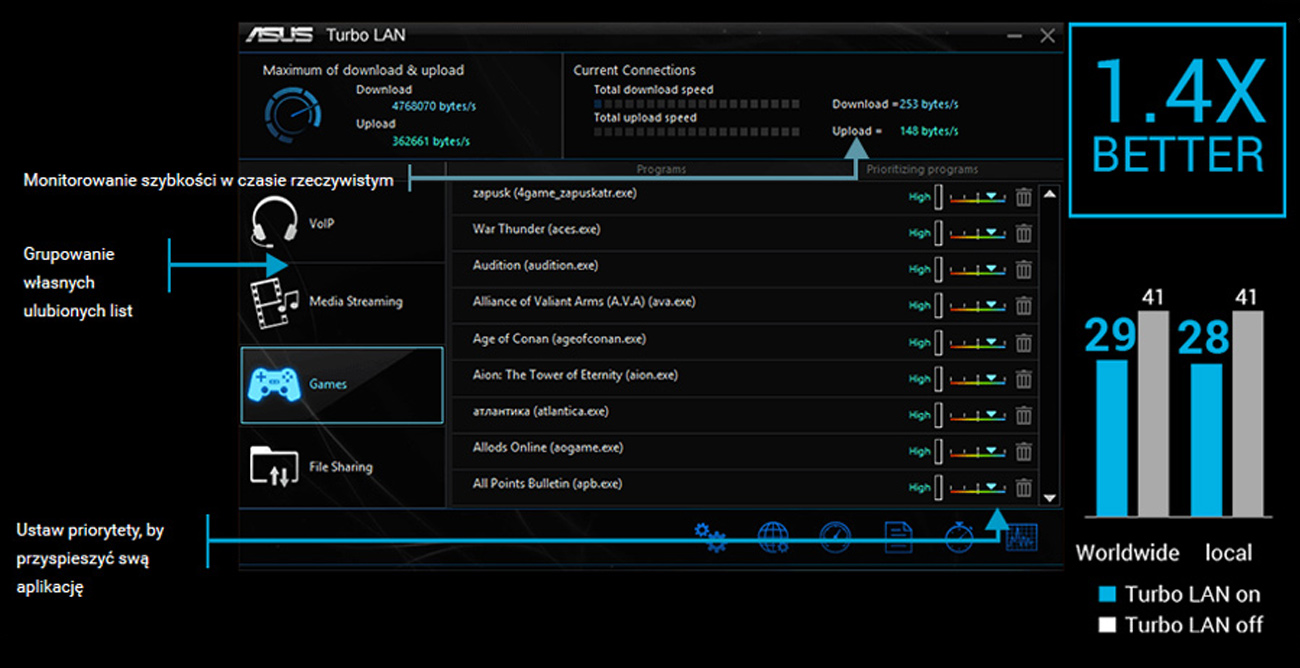The width and height of the screenshot is (1300, 668).
Task: Select the VoIP headset category
Action: pos(342,222)
